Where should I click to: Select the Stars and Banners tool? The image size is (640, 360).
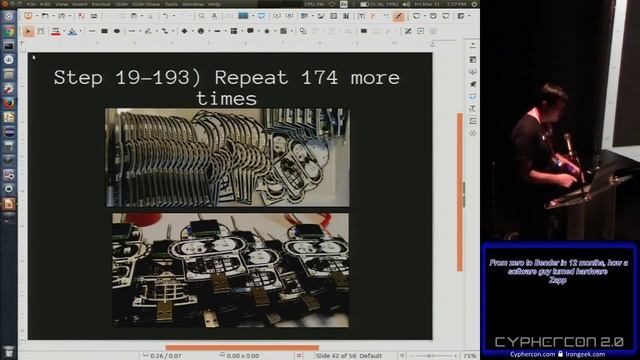click(x=267, y=31)
